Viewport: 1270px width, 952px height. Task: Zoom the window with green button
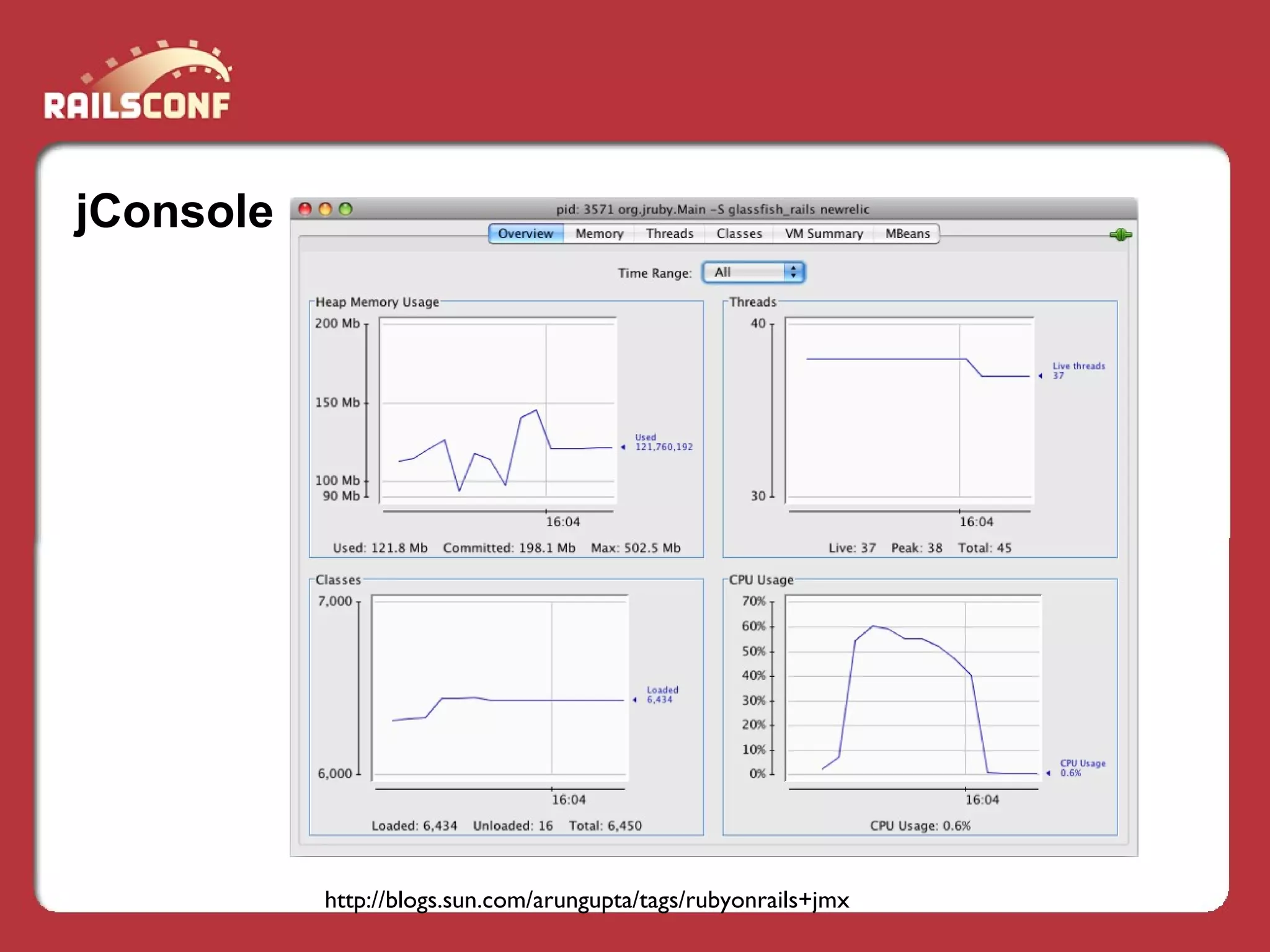tap(345, 209)
